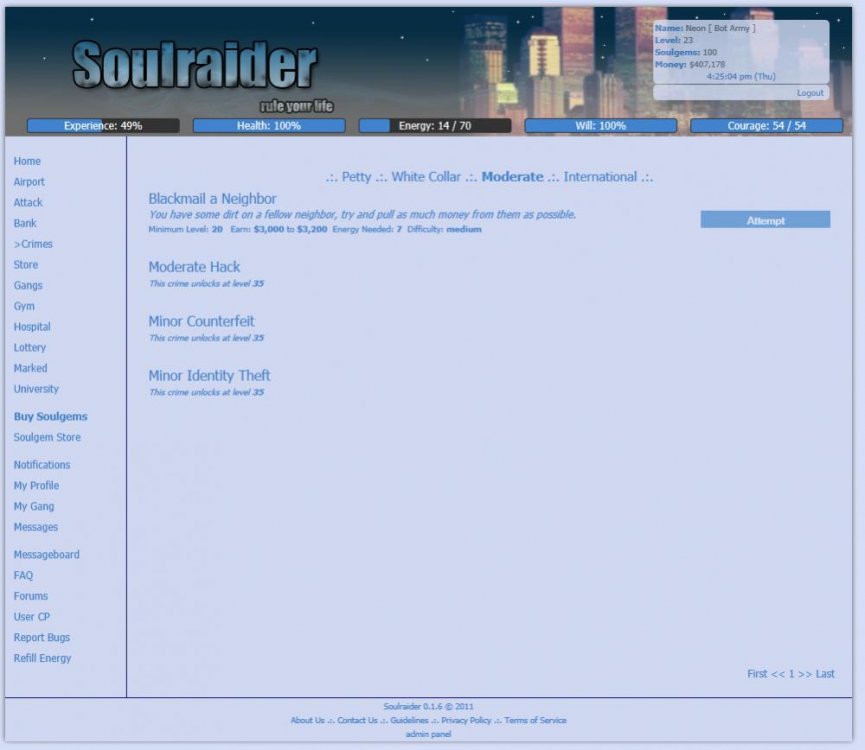Visit the Hospital link in sidebar
Viewport: 865px width, 750px height.
[32, 327]
